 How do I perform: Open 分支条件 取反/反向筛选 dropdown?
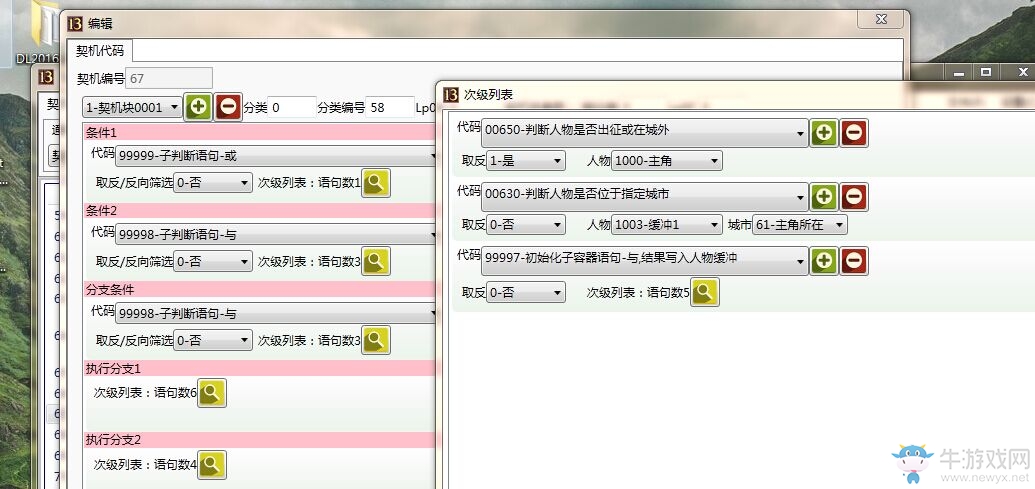tap(213, 341)
